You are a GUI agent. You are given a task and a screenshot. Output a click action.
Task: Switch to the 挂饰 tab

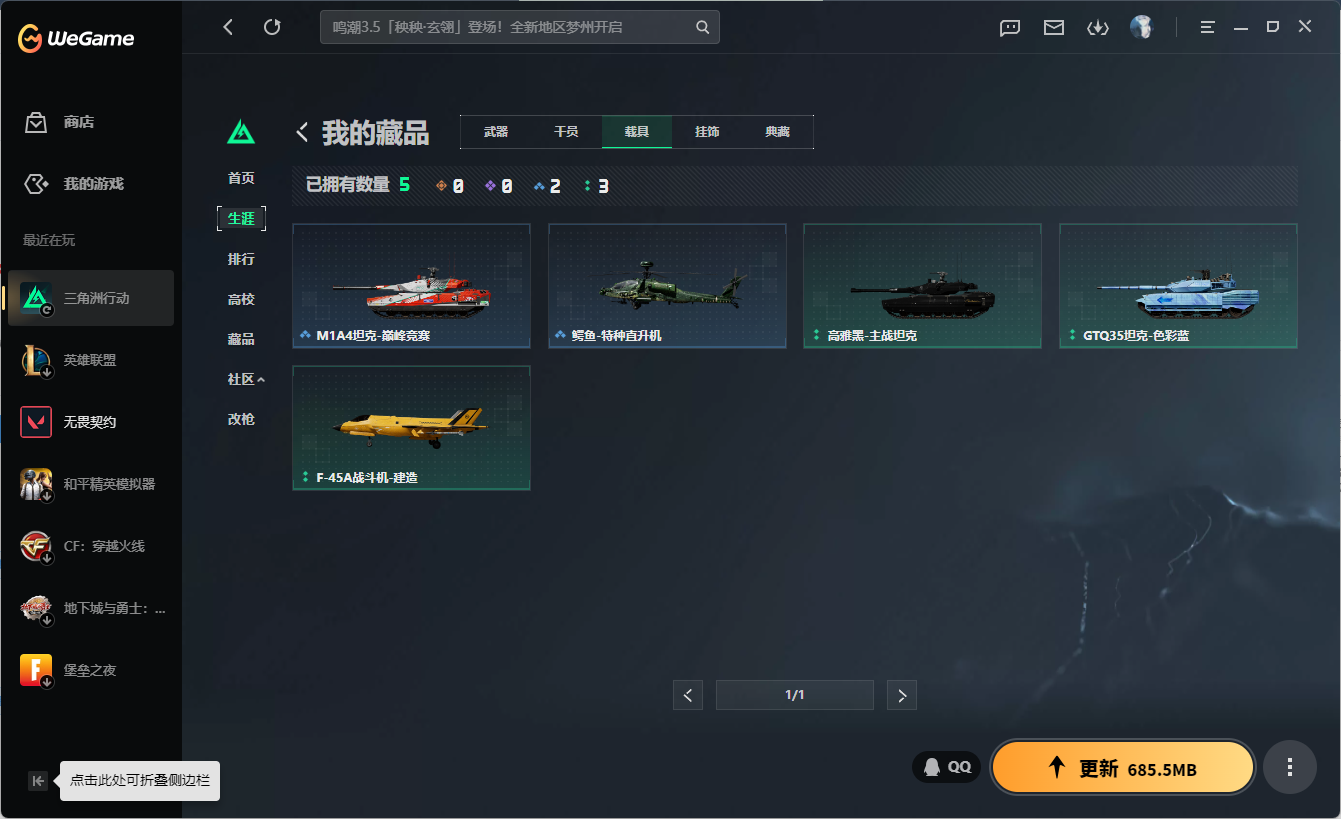click(x=707, y=132)
